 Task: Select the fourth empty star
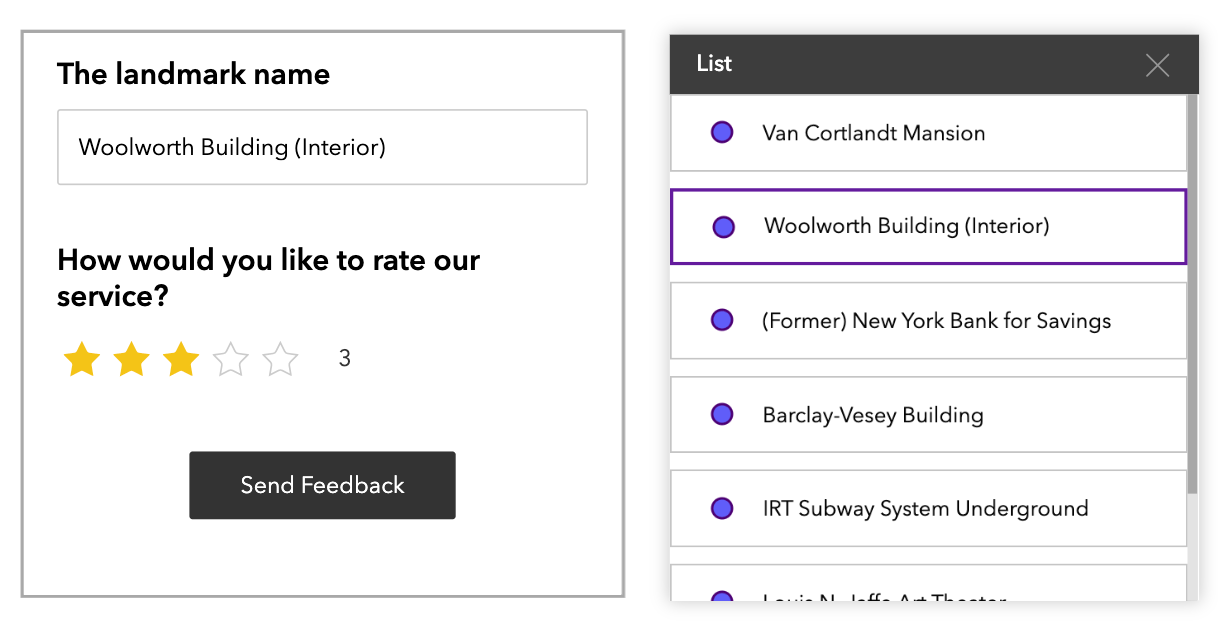(231, 359)
